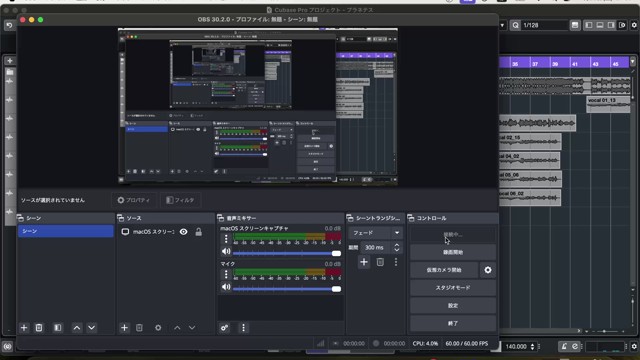Toggle Cubase right zone visibility button
The height and width of the screenshot is (360, 640).
(611, 25)
